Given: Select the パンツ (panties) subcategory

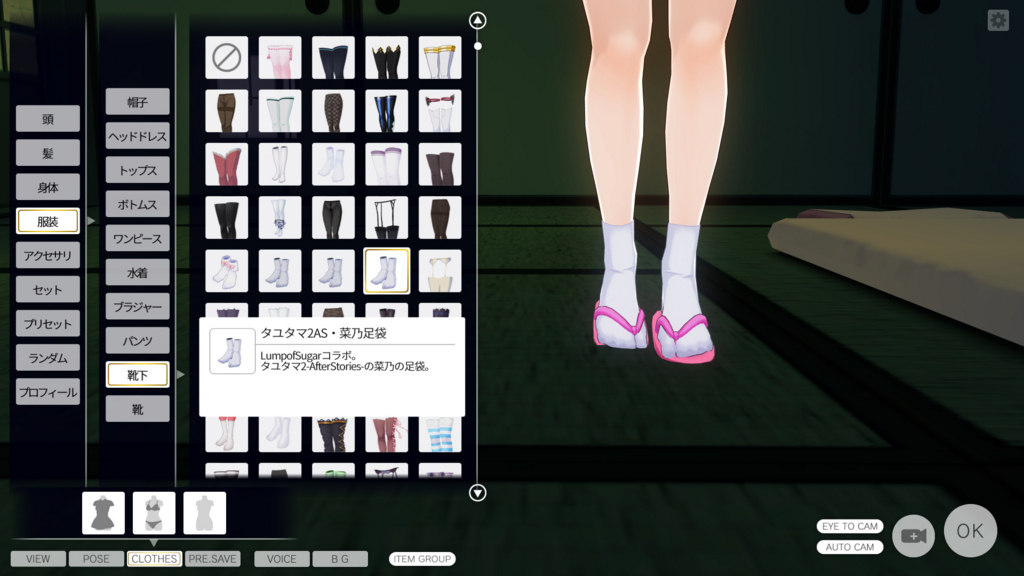Looking at the screenshot, I should (137, 341).
